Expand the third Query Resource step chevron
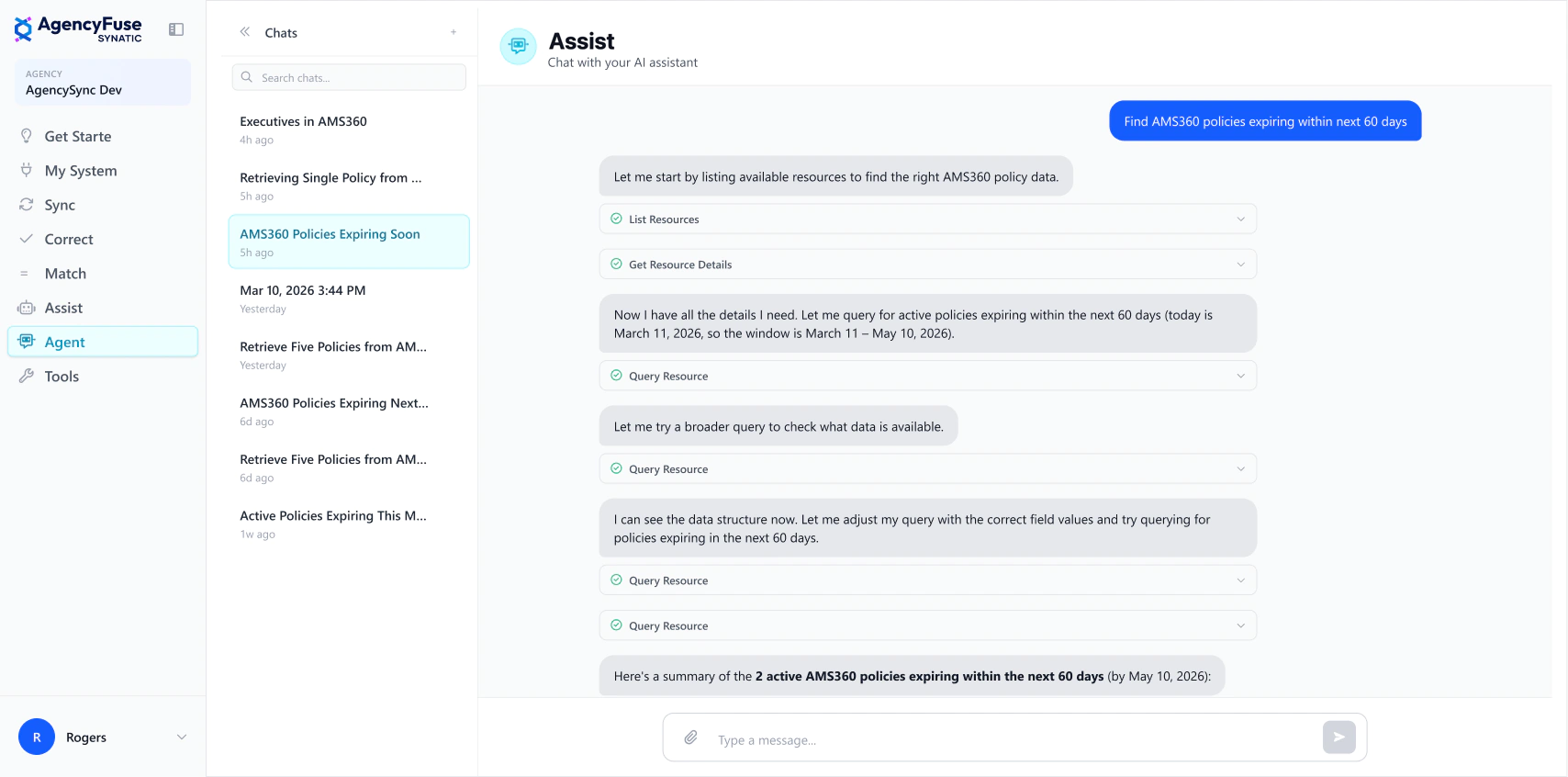 click(1241, 580)
